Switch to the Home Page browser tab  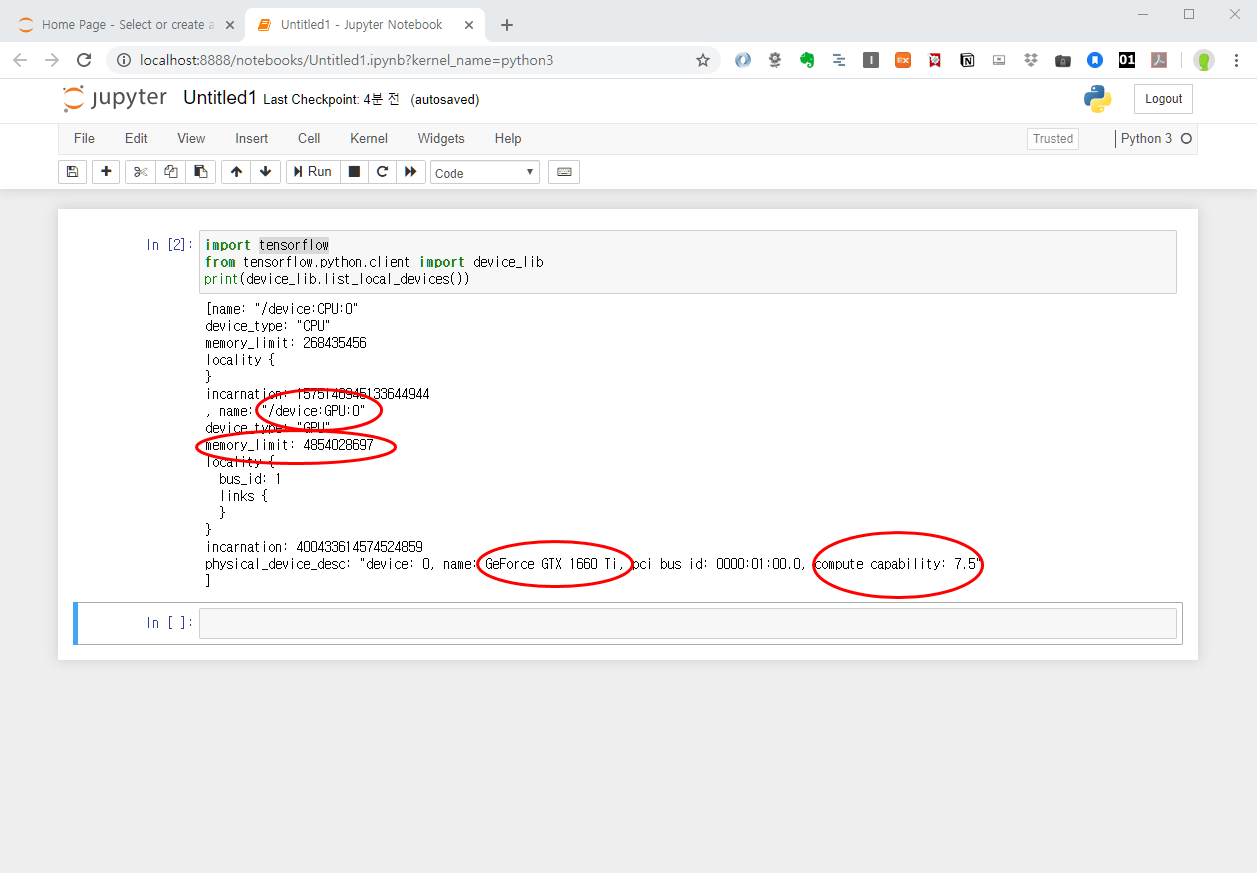pos(126,25)
